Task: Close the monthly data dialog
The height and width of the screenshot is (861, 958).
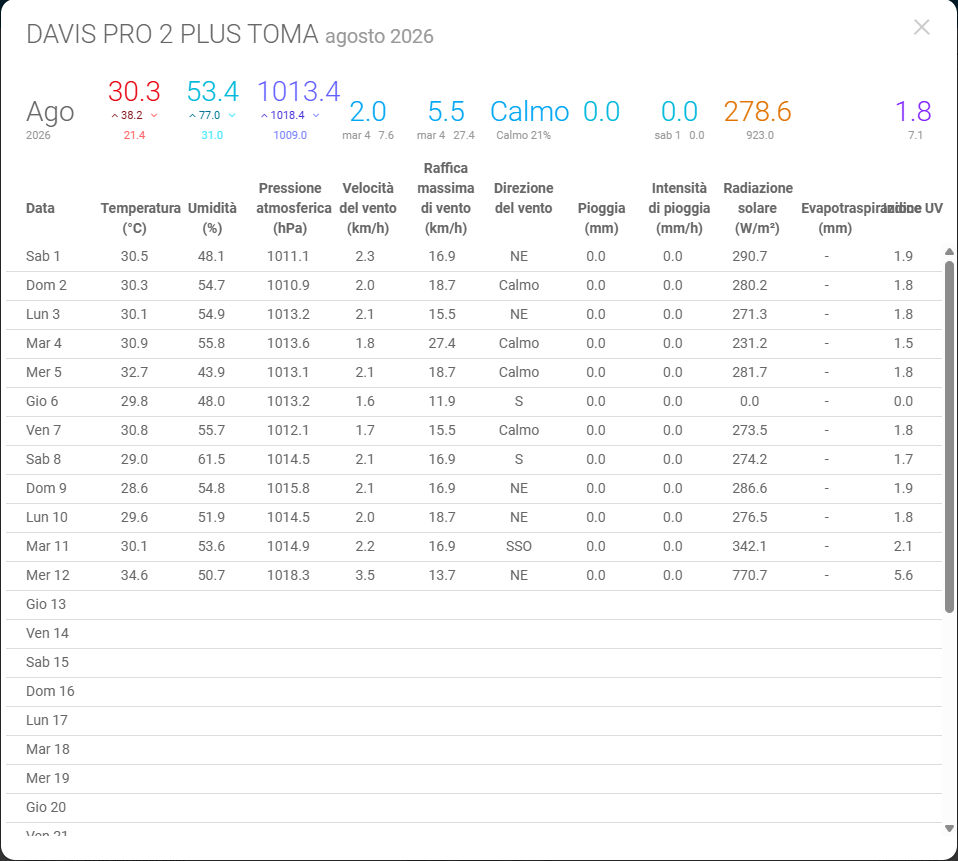Action: coord(921,27)
